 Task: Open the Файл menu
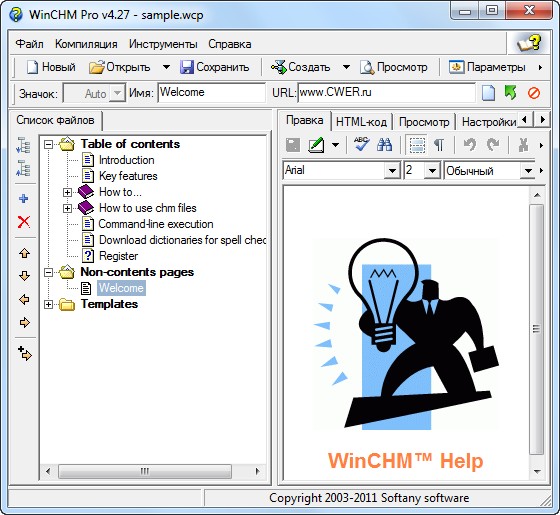30,44
